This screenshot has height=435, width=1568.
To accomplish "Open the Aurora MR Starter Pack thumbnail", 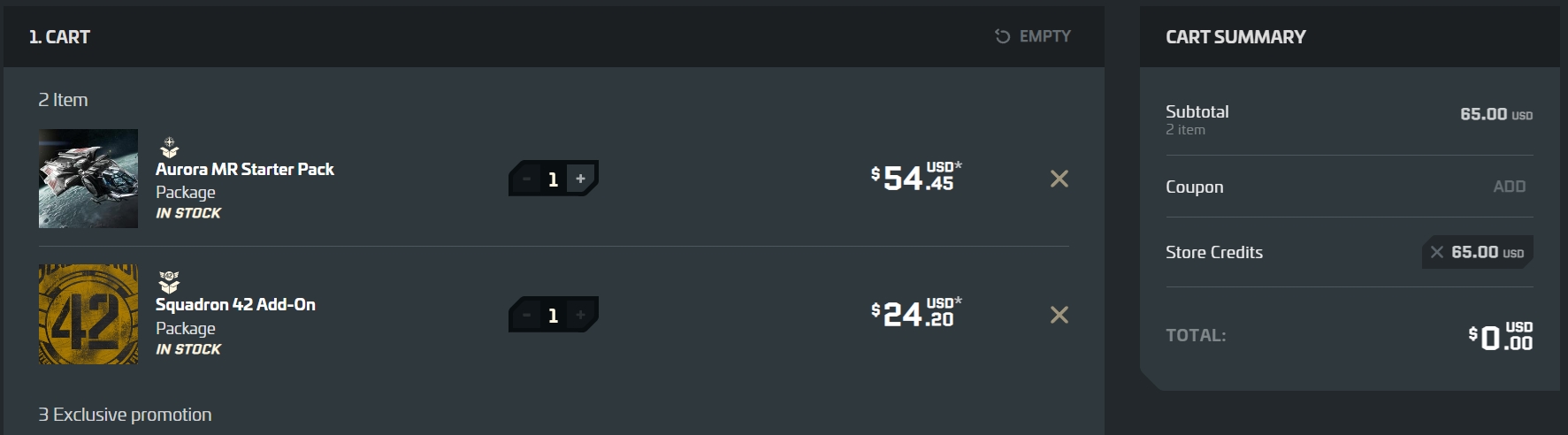I will coord(88,179).
